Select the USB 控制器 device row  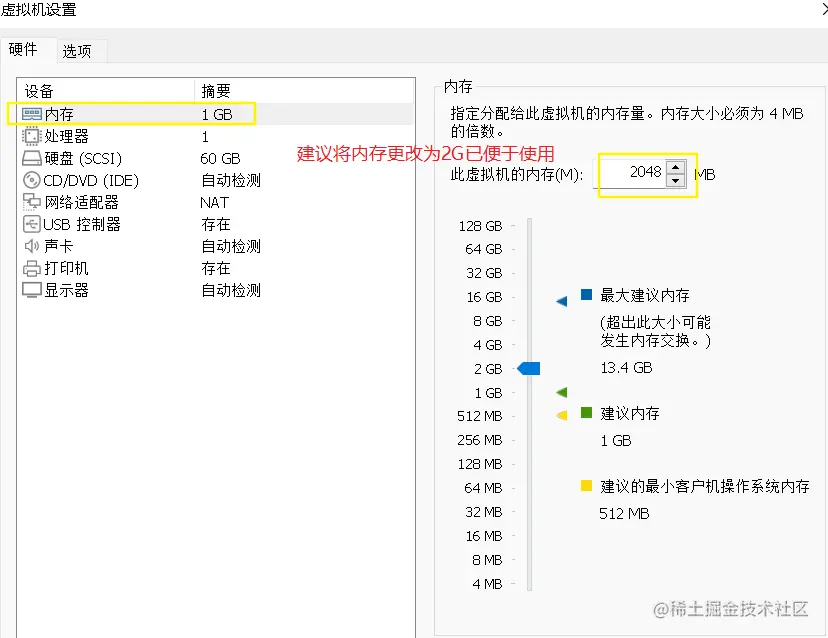pos(215,224)
